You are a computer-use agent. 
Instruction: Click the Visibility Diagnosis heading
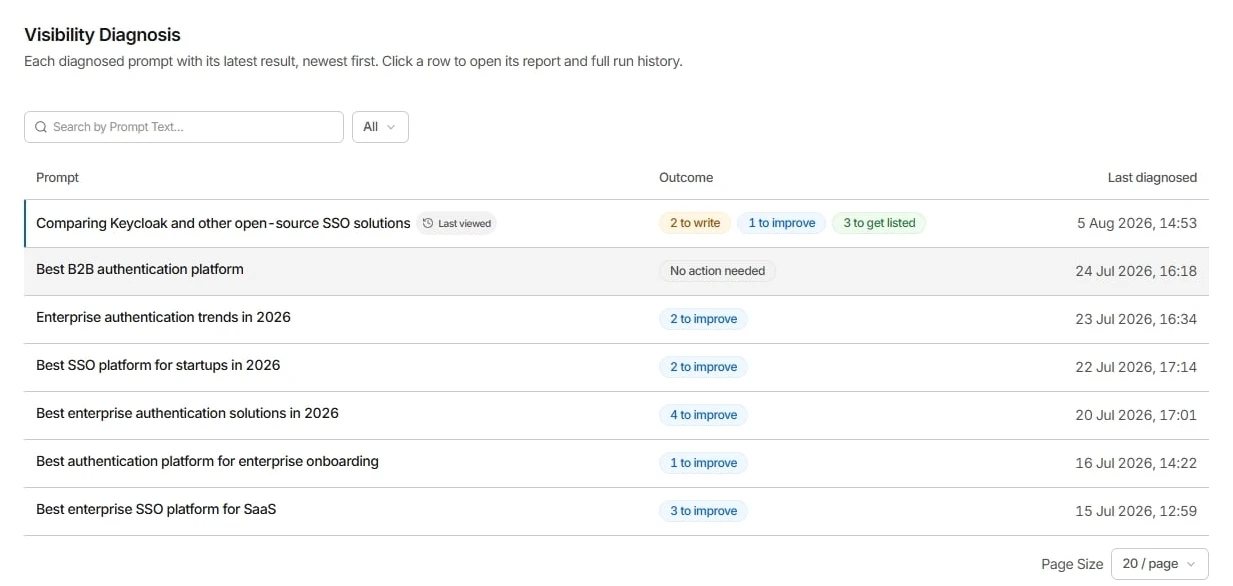click(102, 35)
